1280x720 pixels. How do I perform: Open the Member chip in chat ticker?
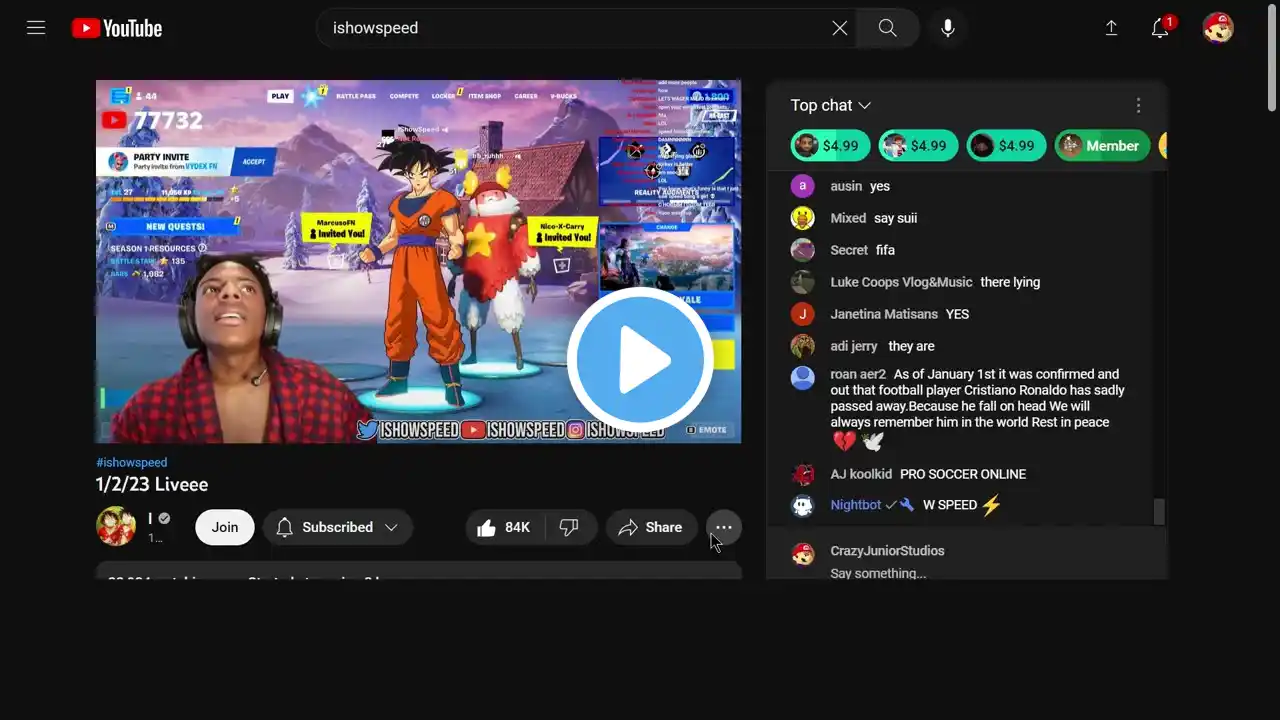[x=1100, y=146]
